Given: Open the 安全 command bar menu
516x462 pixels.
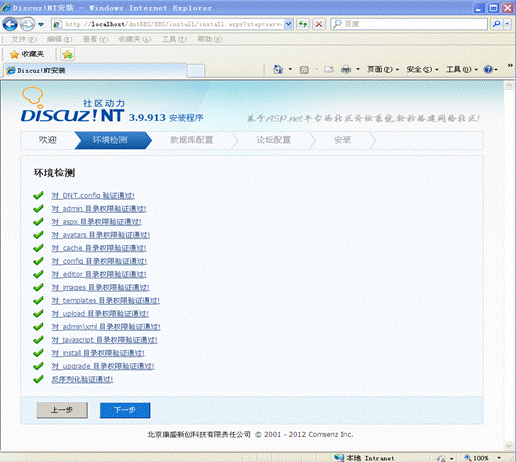Looking at the screenshot, I should click(x=422, y=69).
